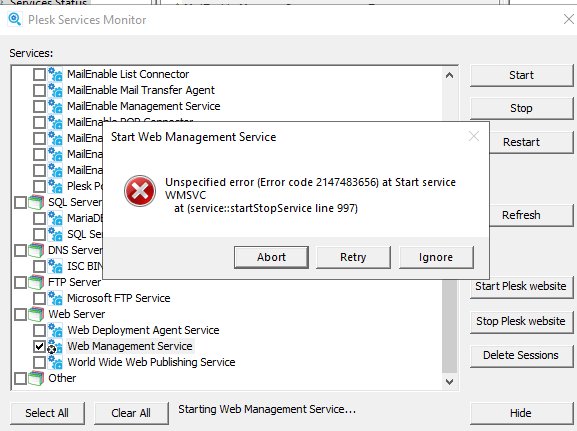Click Start Plesk website button

point(521,287)
